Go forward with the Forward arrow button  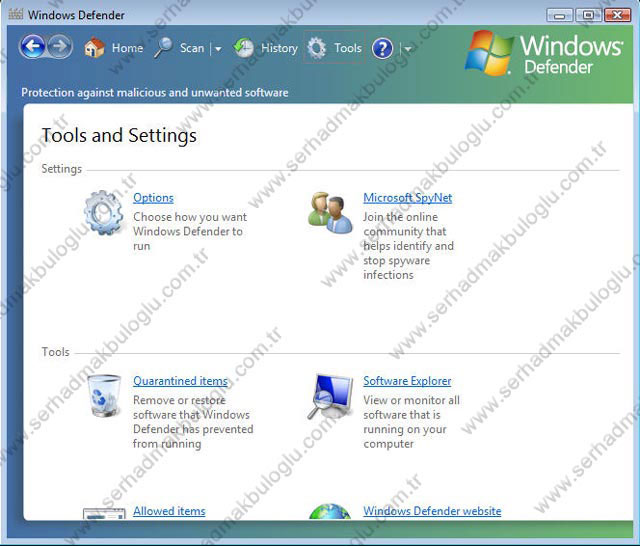pyautogui.click(x=60, y=46)
